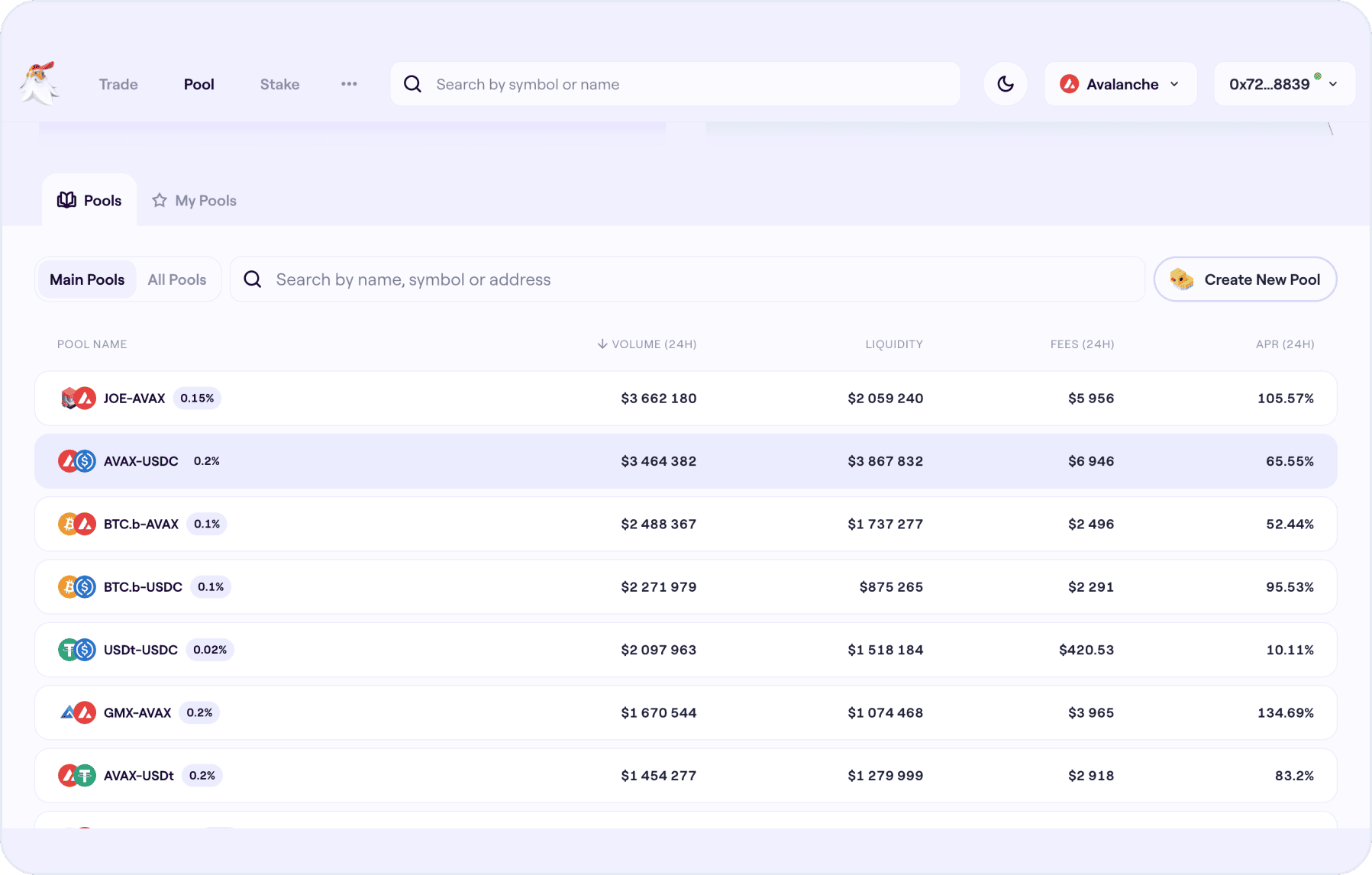This screenshot has height=875, width=1372.
Task: Sort by the Liquidity column header
Action: (894, 344)
